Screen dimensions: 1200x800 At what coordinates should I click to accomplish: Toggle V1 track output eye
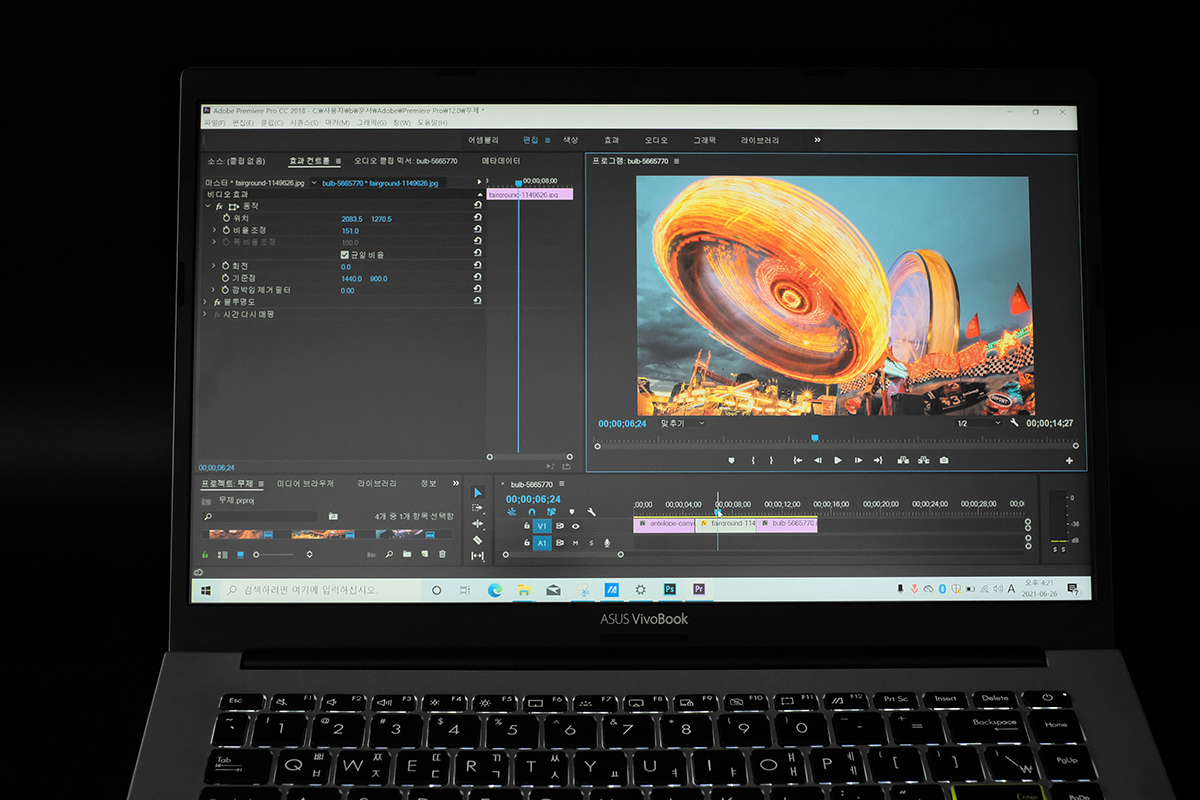pyautogui.click(x=575, y=526)
